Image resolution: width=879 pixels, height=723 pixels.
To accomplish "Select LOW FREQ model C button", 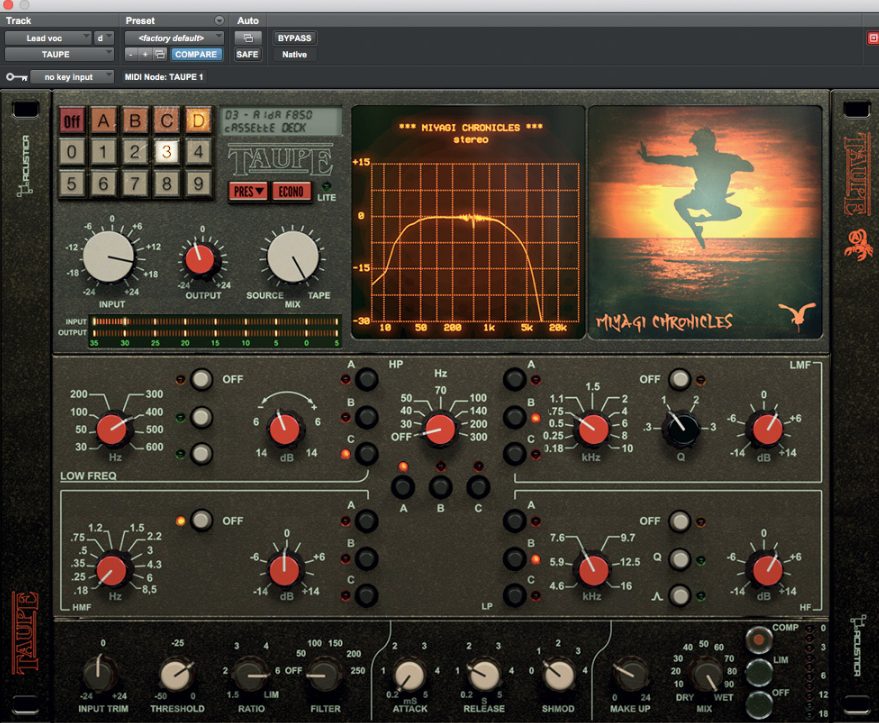I will [x=367, y=453].
